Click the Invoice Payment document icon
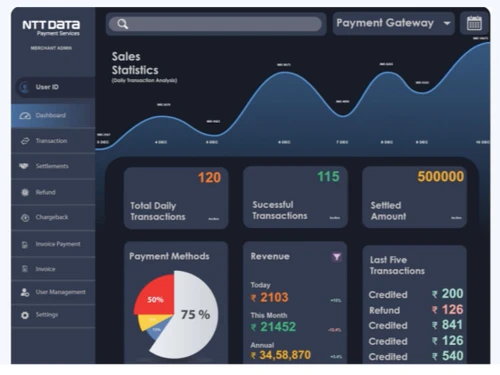Viewport: 500px width, 375px height. coord(25,245)
